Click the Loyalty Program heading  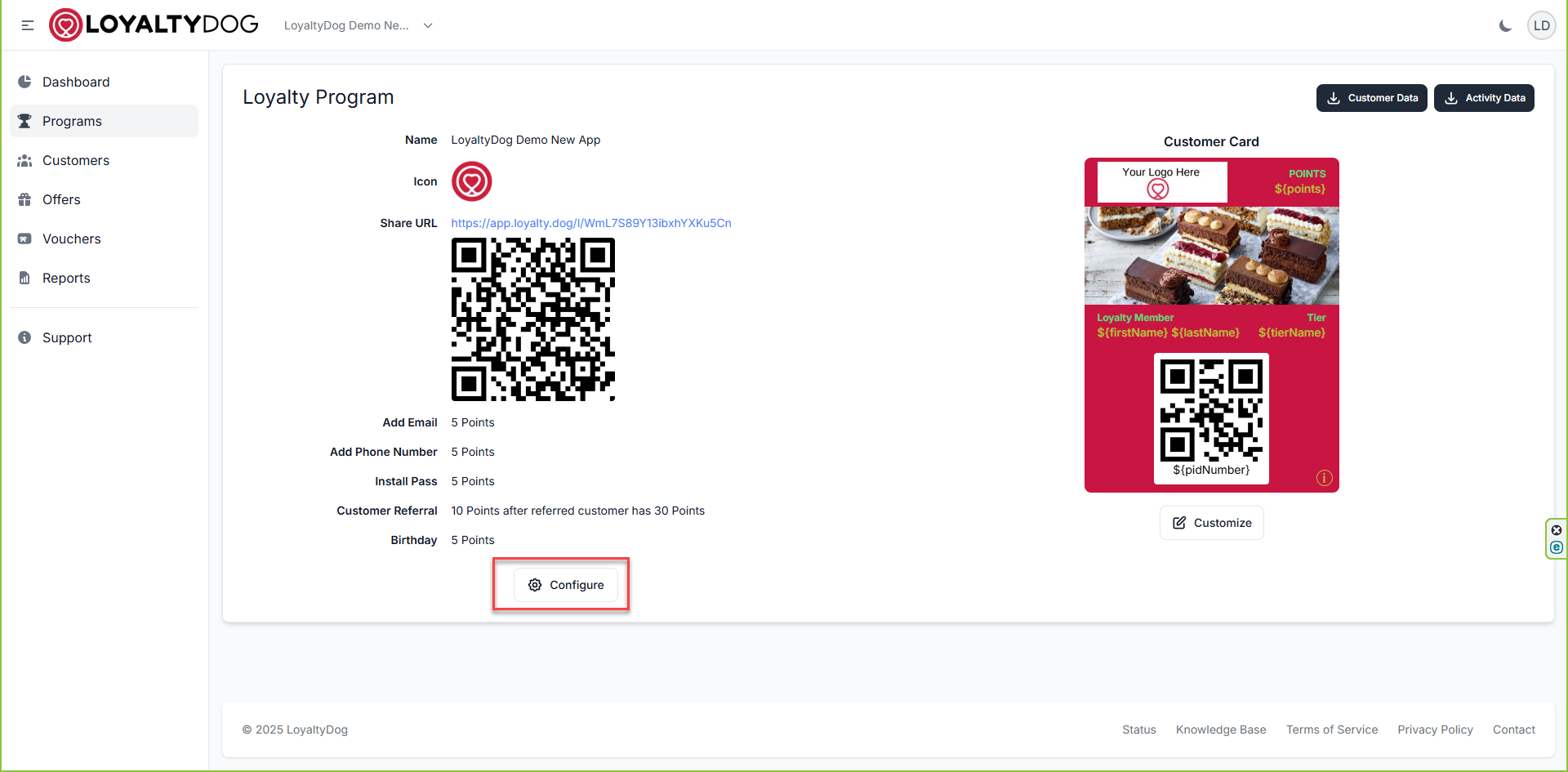point(318,97)
